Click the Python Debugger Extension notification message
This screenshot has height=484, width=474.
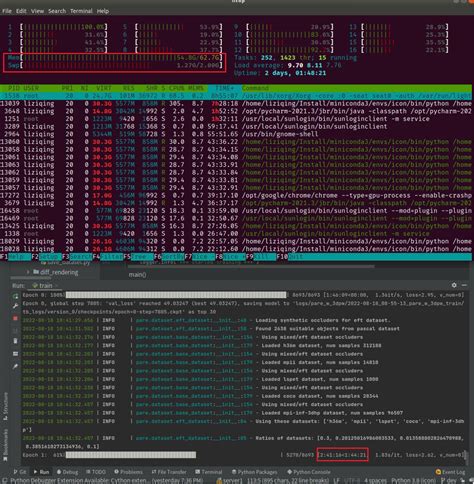(x=106, y=481)
